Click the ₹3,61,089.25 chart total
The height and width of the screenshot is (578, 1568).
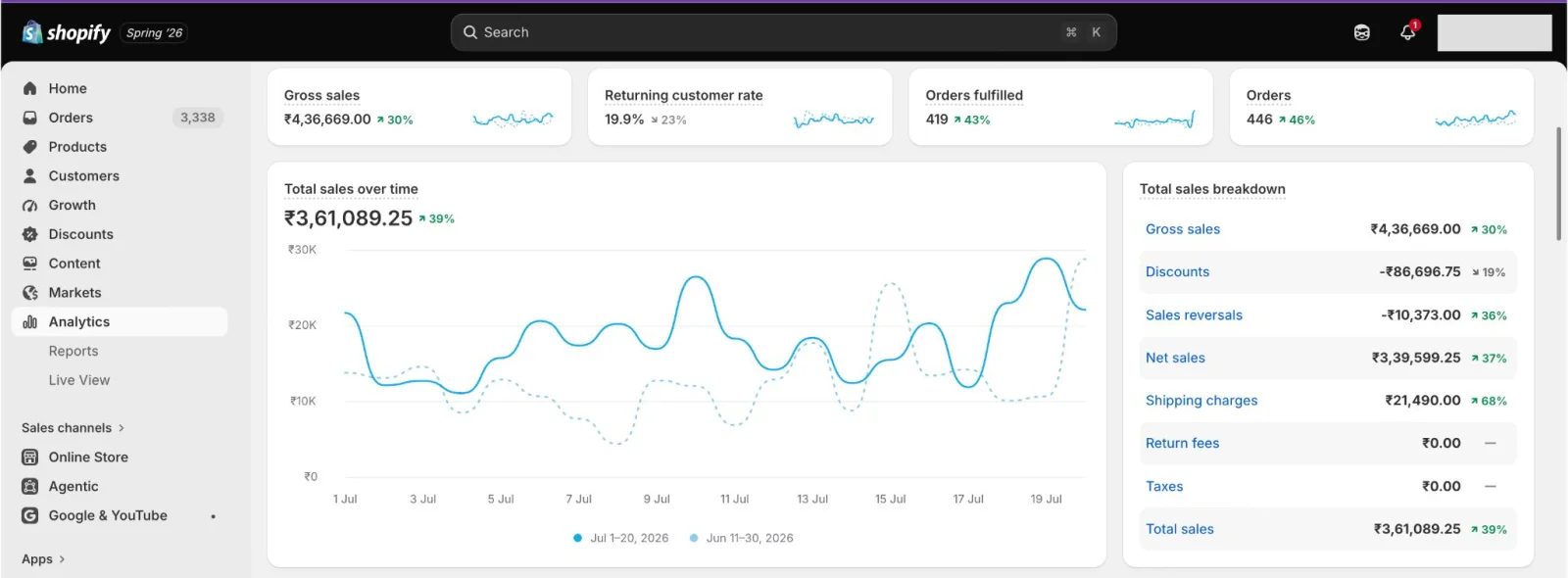click(x=348, y=218)
